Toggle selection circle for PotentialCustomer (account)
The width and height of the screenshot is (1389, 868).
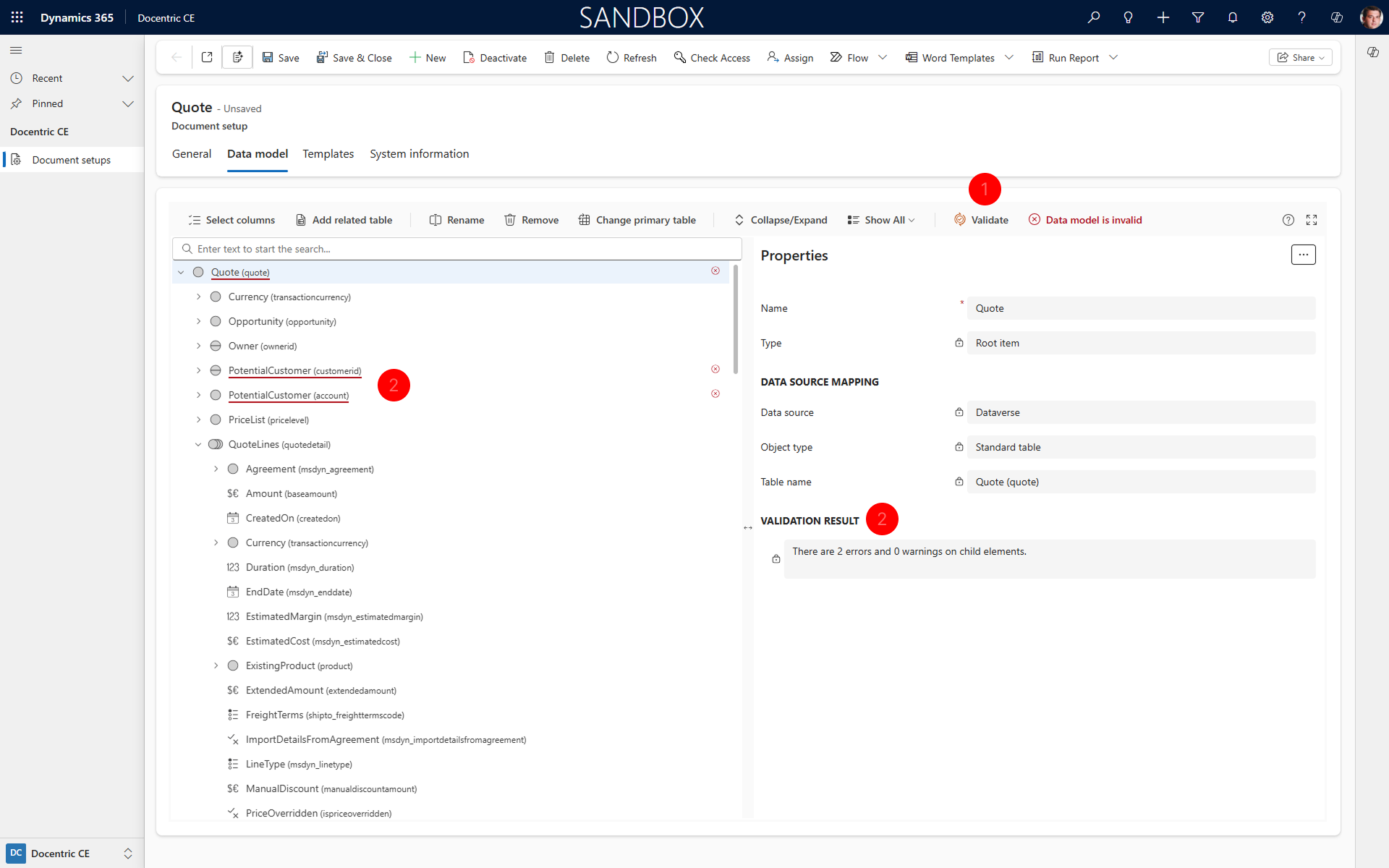point(216,395)
